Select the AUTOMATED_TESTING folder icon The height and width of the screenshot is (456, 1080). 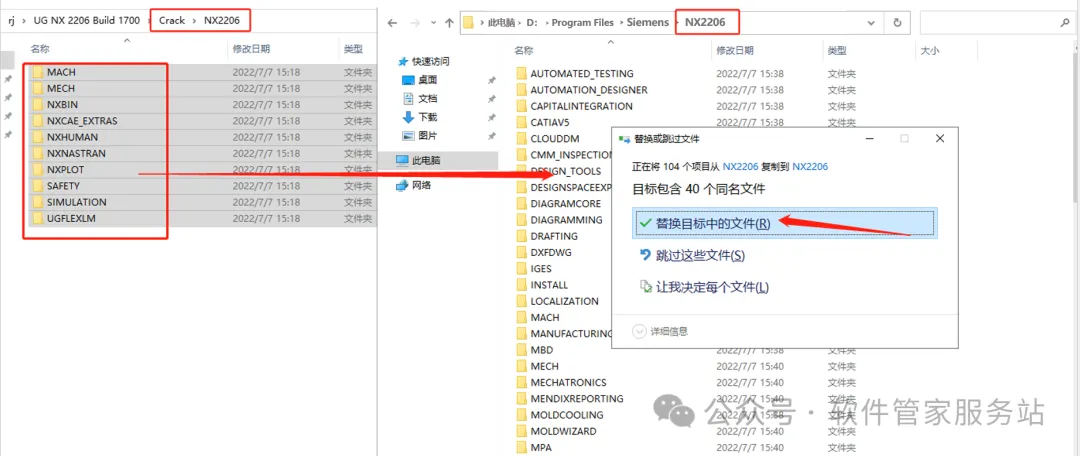coord(521,74)
